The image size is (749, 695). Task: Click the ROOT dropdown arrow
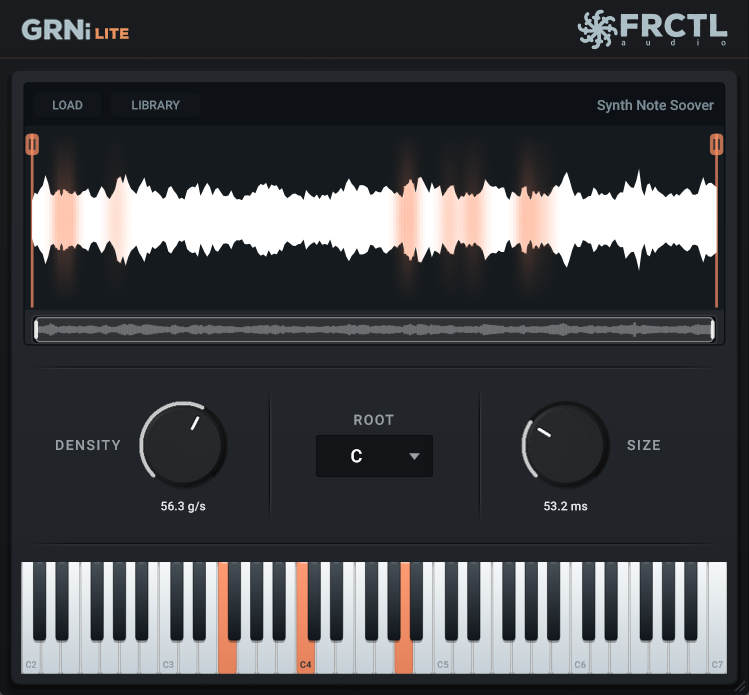[414, 456]
